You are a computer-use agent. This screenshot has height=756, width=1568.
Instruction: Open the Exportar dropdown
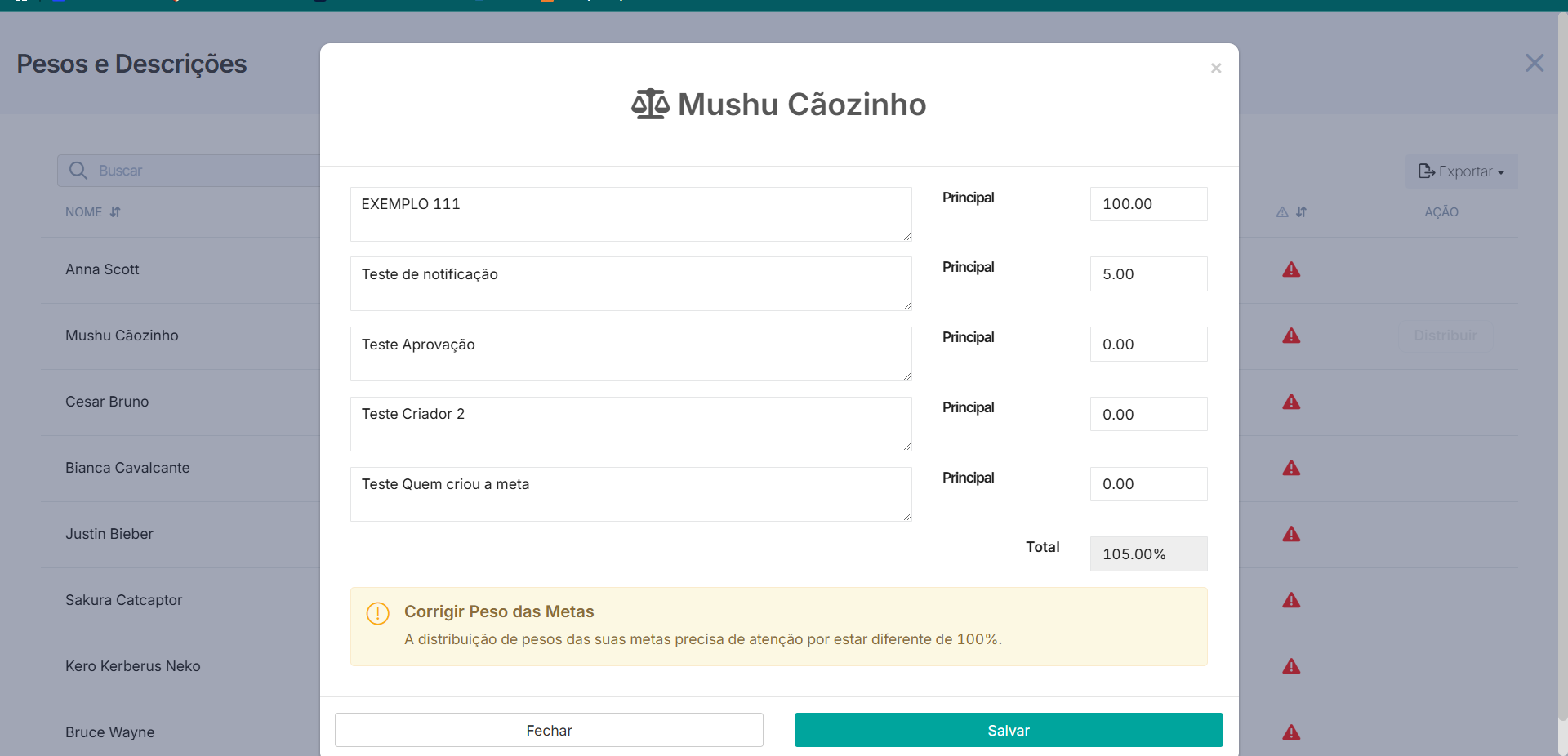tap(1462, 171)
